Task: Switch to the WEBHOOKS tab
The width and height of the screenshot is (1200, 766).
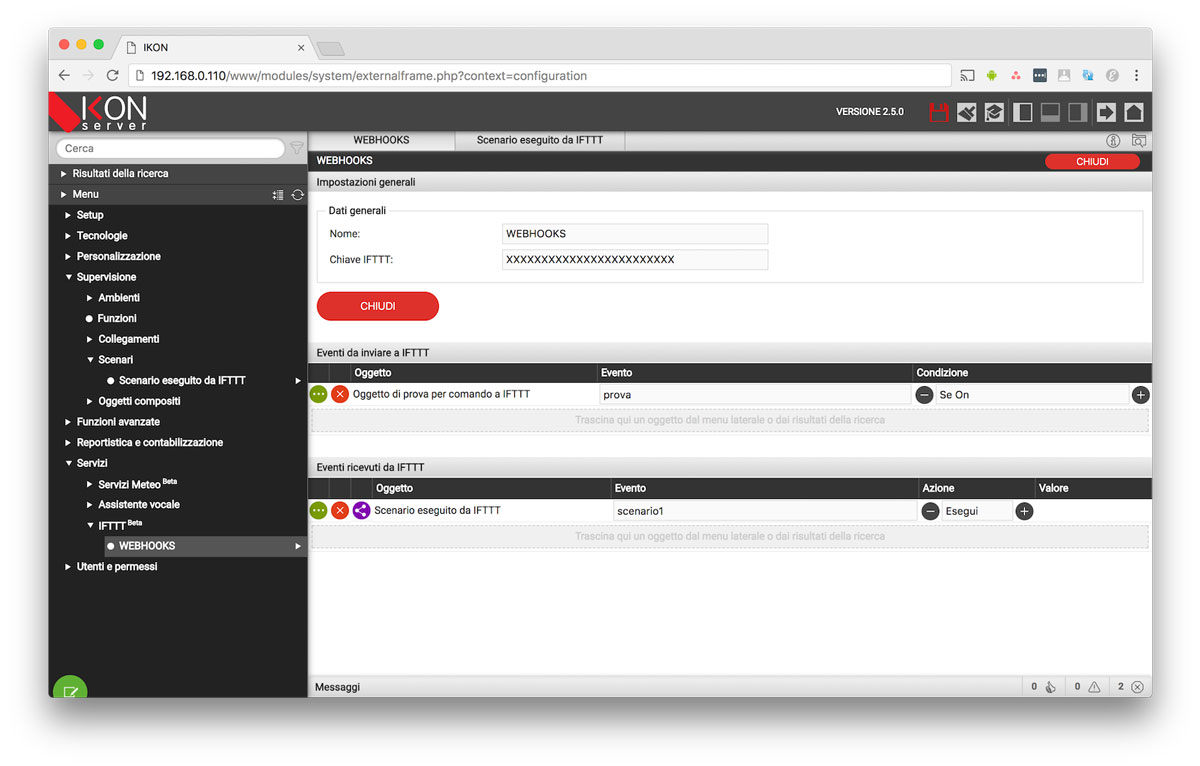Action: coord(381,141)
